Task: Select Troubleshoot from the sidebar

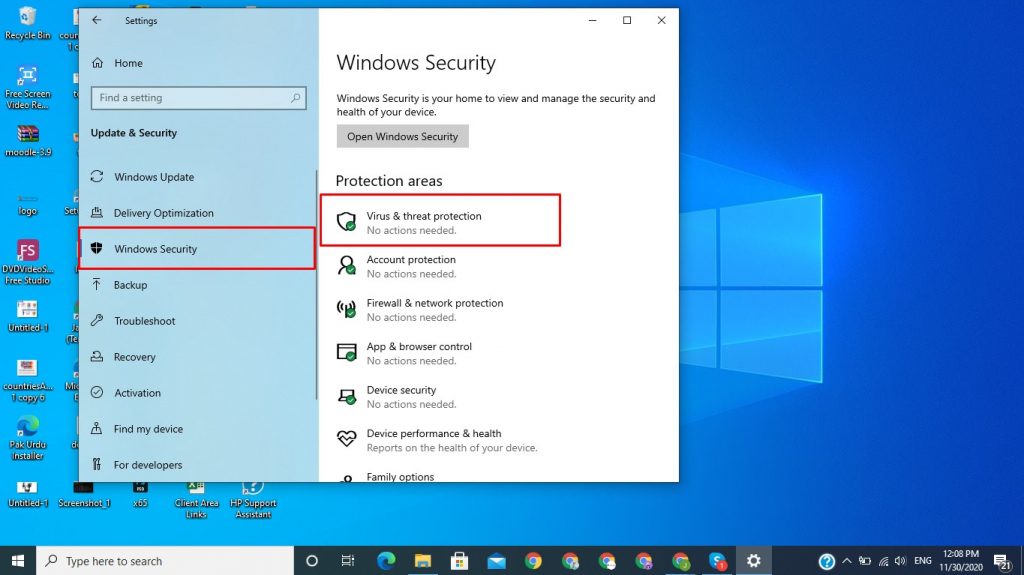Action: pyautogui.click(x=144, y=321)
